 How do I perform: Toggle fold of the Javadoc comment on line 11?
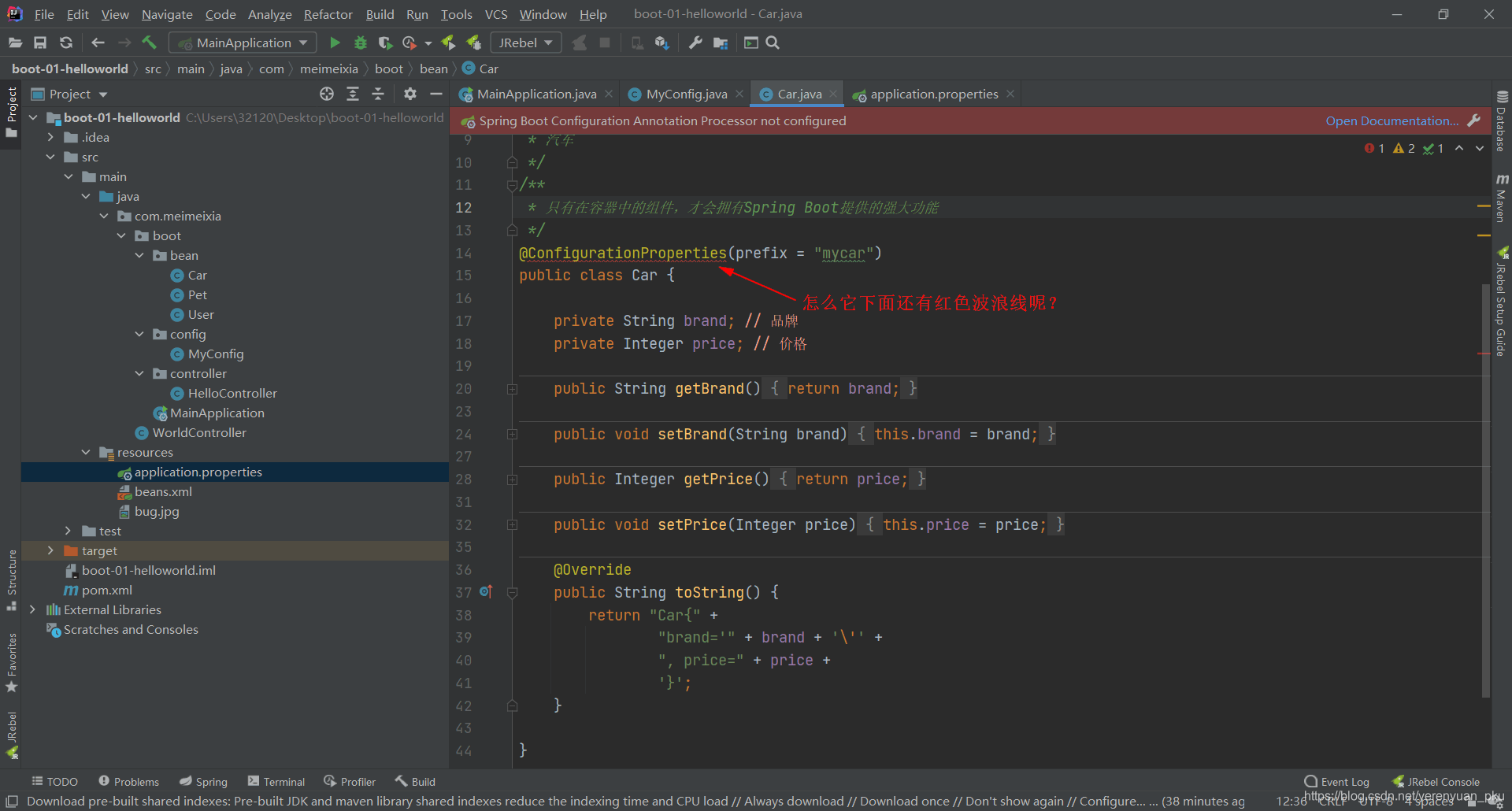click(512, 185)
